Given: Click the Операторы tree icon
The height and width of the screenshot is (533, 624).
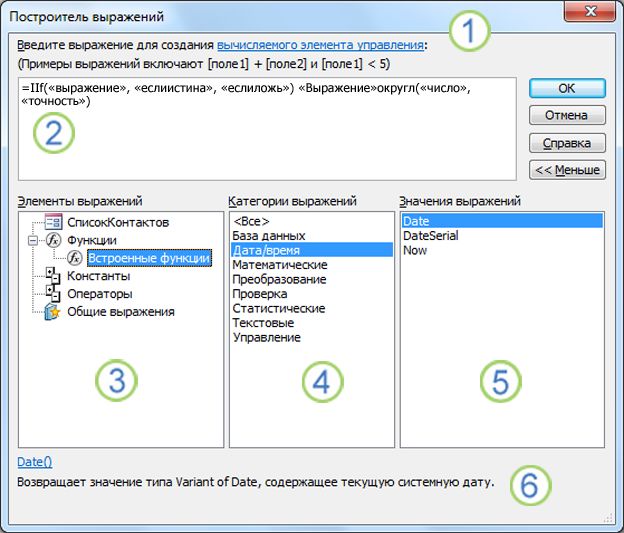Looking at the screenshot, I should [53, 294].
